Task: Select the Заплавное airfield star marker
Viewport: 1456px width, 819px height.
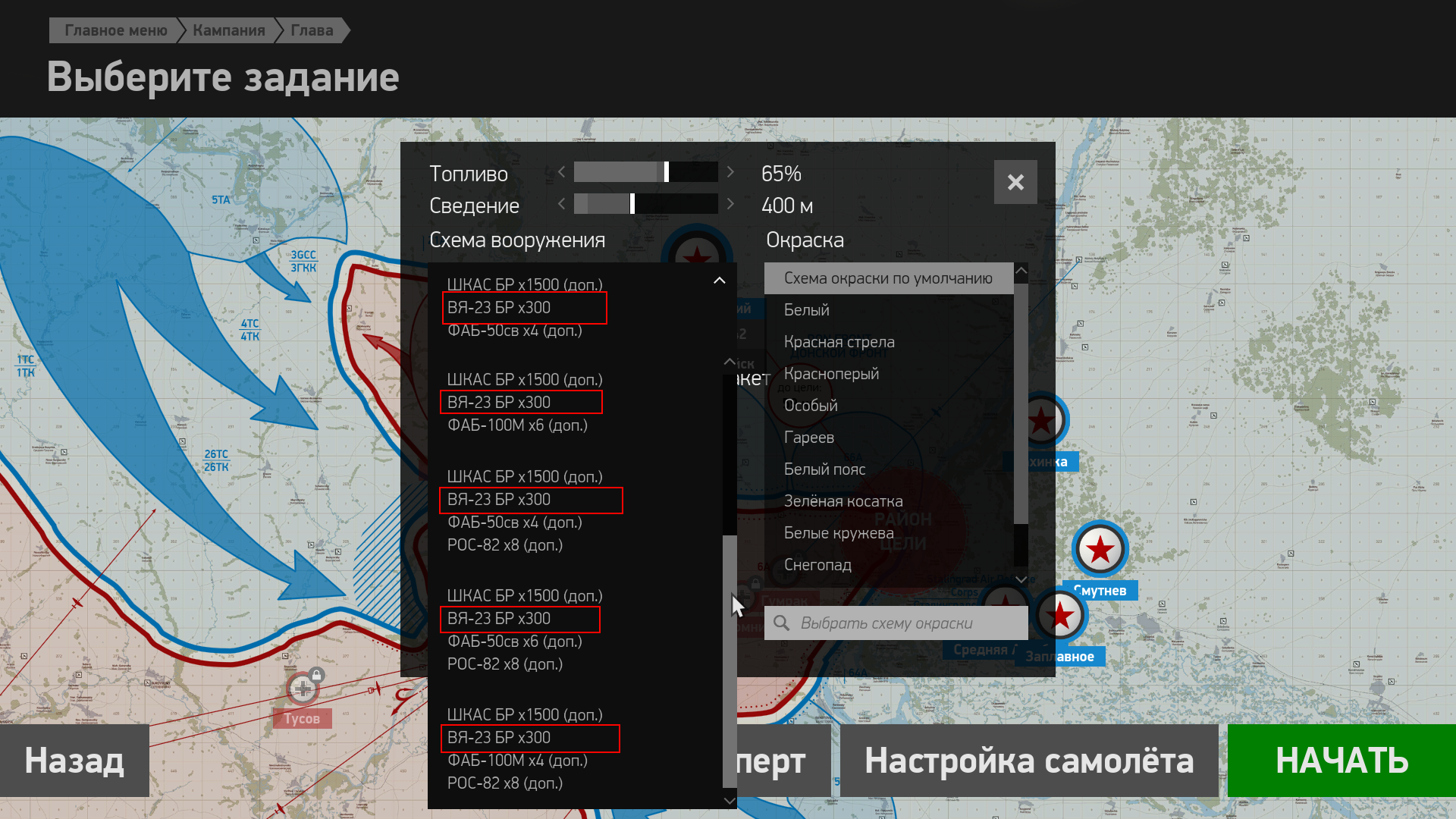Action: click(1060, 616)
